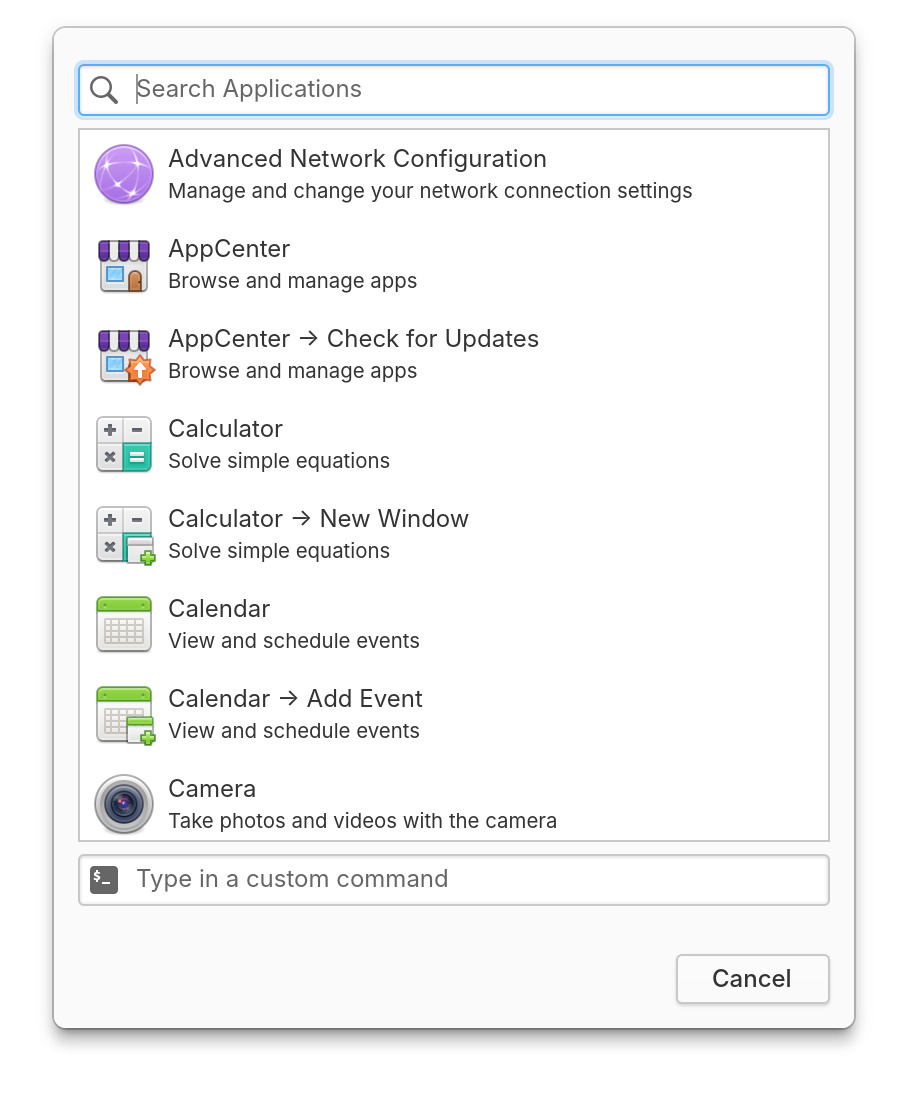Click the Advanced Network Configuration globe icon
The width and height of the screenshot is (908, 1108).
pos(124,175)
